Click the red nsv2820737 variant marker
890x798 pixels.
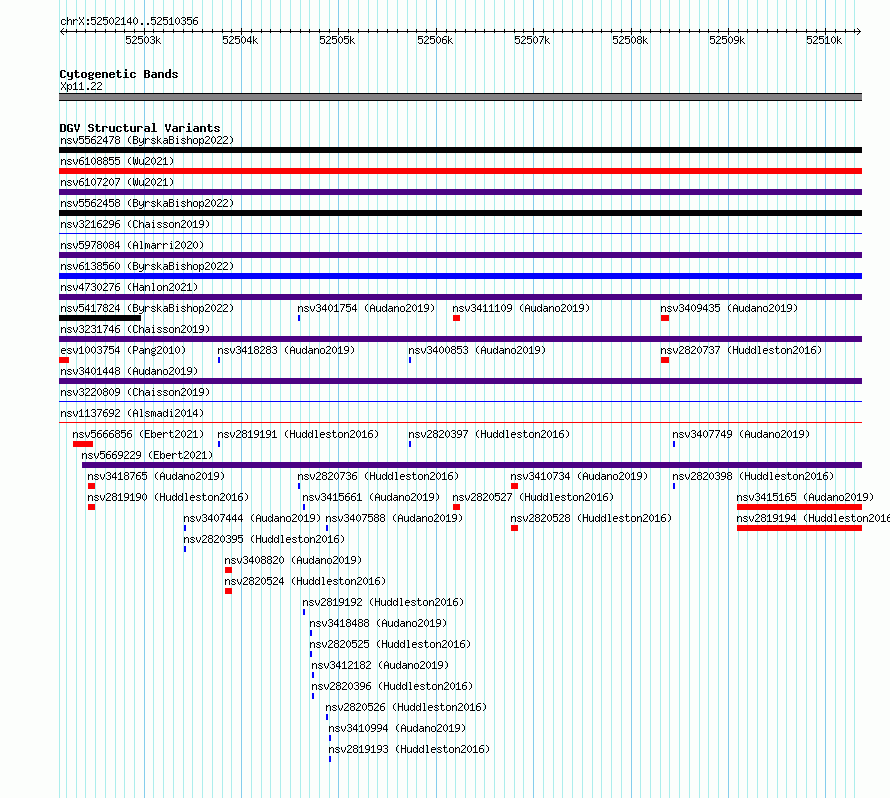pos(665,360)
